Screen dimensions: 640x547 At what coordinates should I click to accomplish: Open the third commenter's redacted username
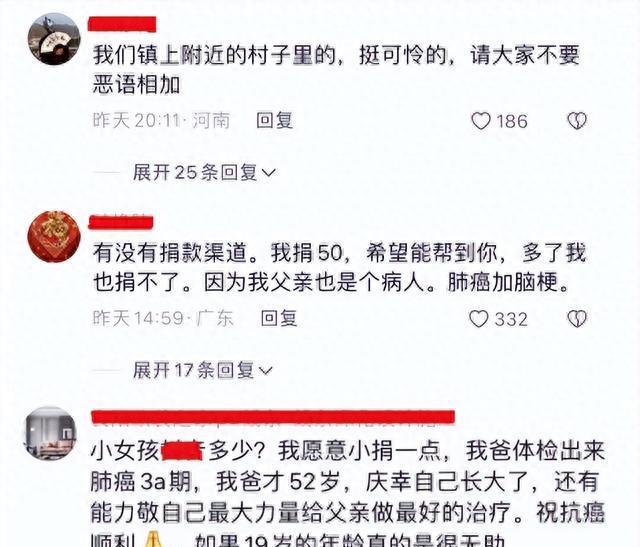click(273, 417)
